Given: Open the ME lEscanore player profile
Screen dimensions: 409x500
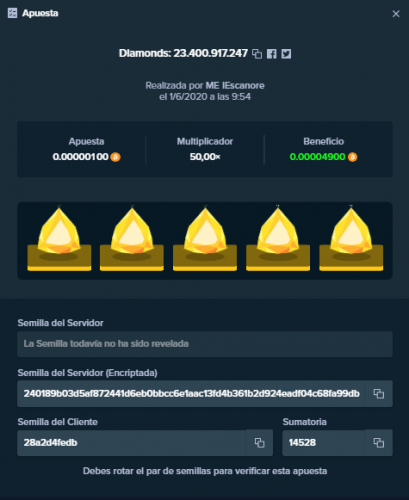Looking at the screenshot, I should (x=235, y=86).
